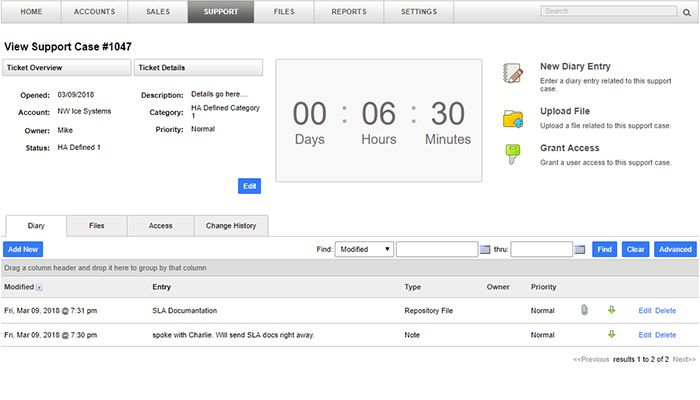Switch to the Ticket Details panel
The height and width of the screenshot is (400, 700).
point(198,68)
